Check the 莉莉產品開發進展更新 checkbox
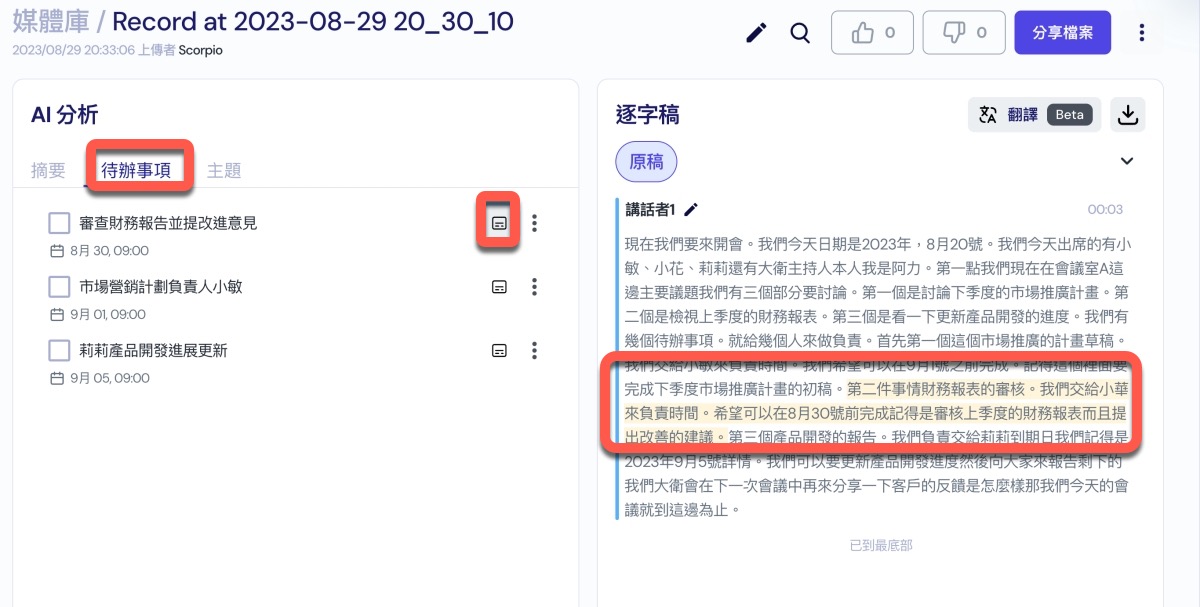The width and height of the screenshot is (1200, 607). 59,351
